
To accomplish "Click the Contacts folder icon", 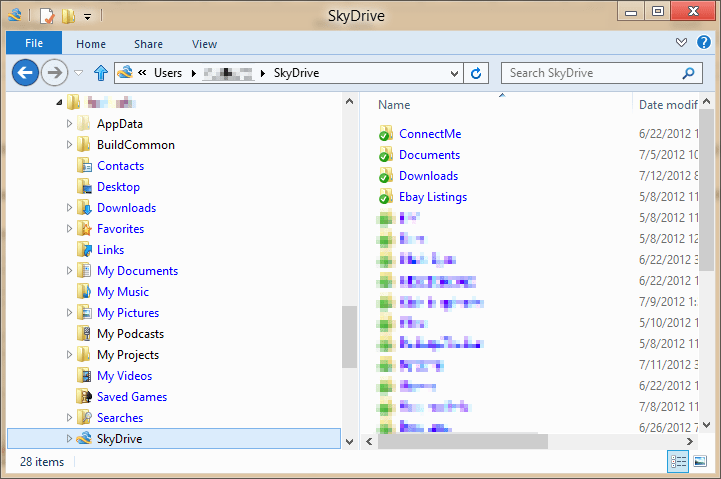I will (84, 165).
